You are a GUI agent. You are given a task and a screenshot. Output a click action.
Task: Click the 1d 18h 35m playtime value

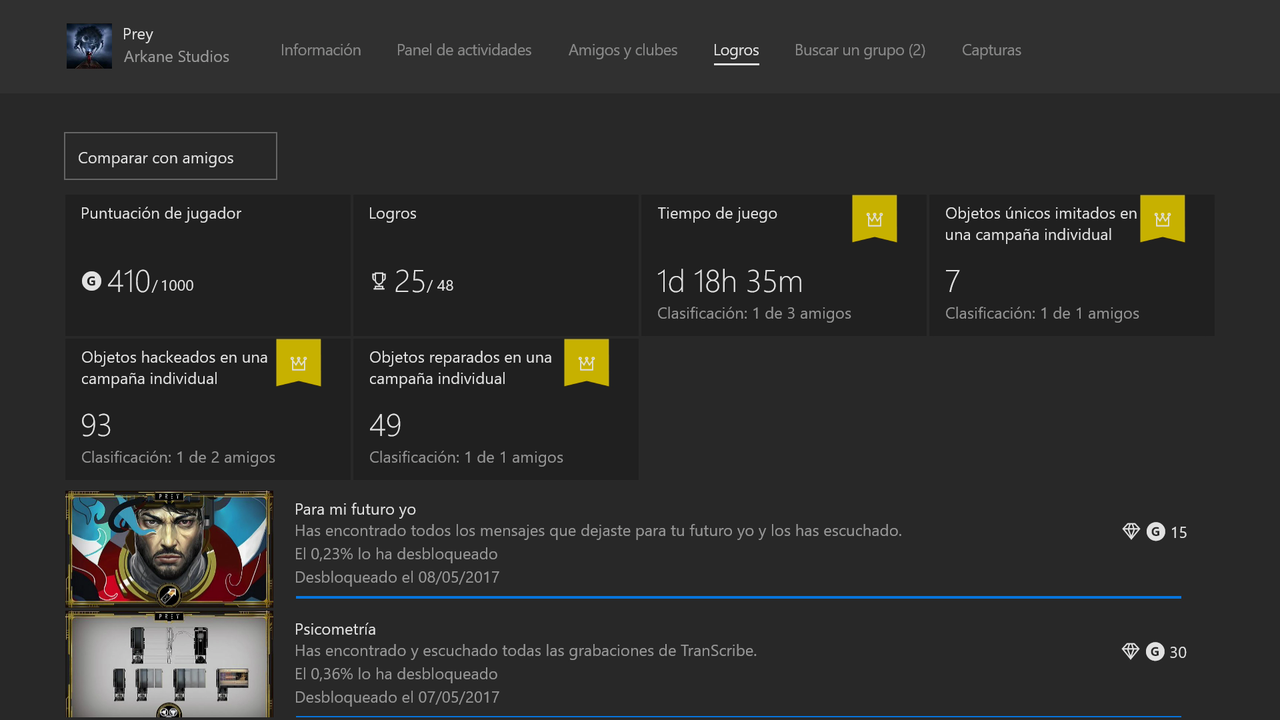point(730,281)
